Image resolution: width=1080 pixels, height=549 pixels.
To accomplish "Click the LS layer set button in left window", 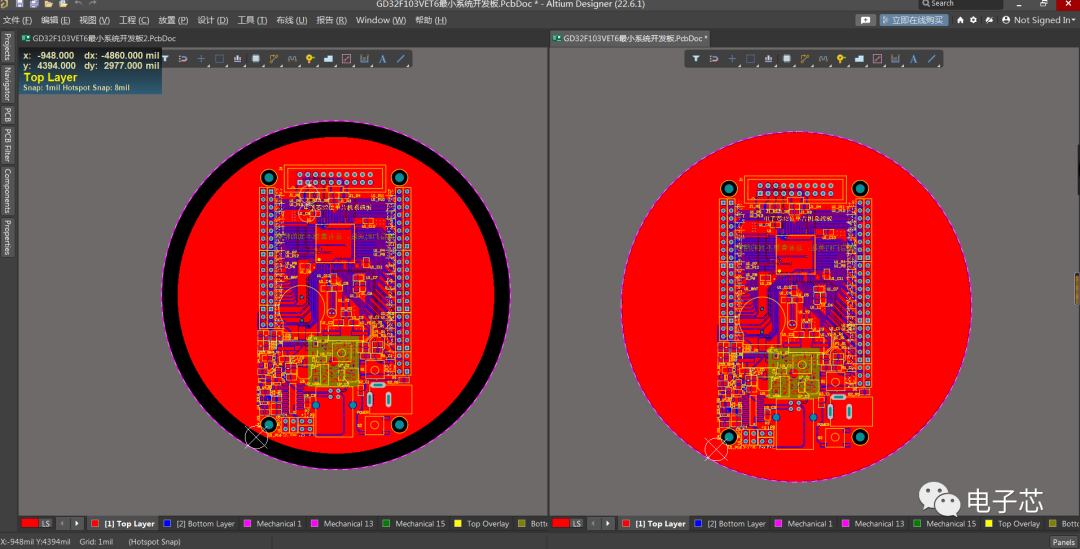I will [x=45, y=524].
